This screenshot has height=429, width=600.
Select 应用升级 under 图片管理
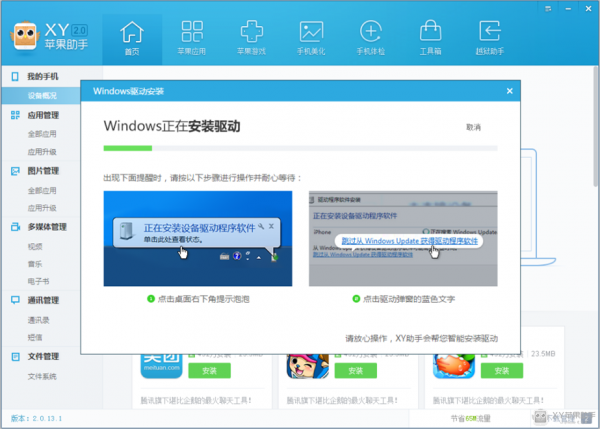[42, 208]
